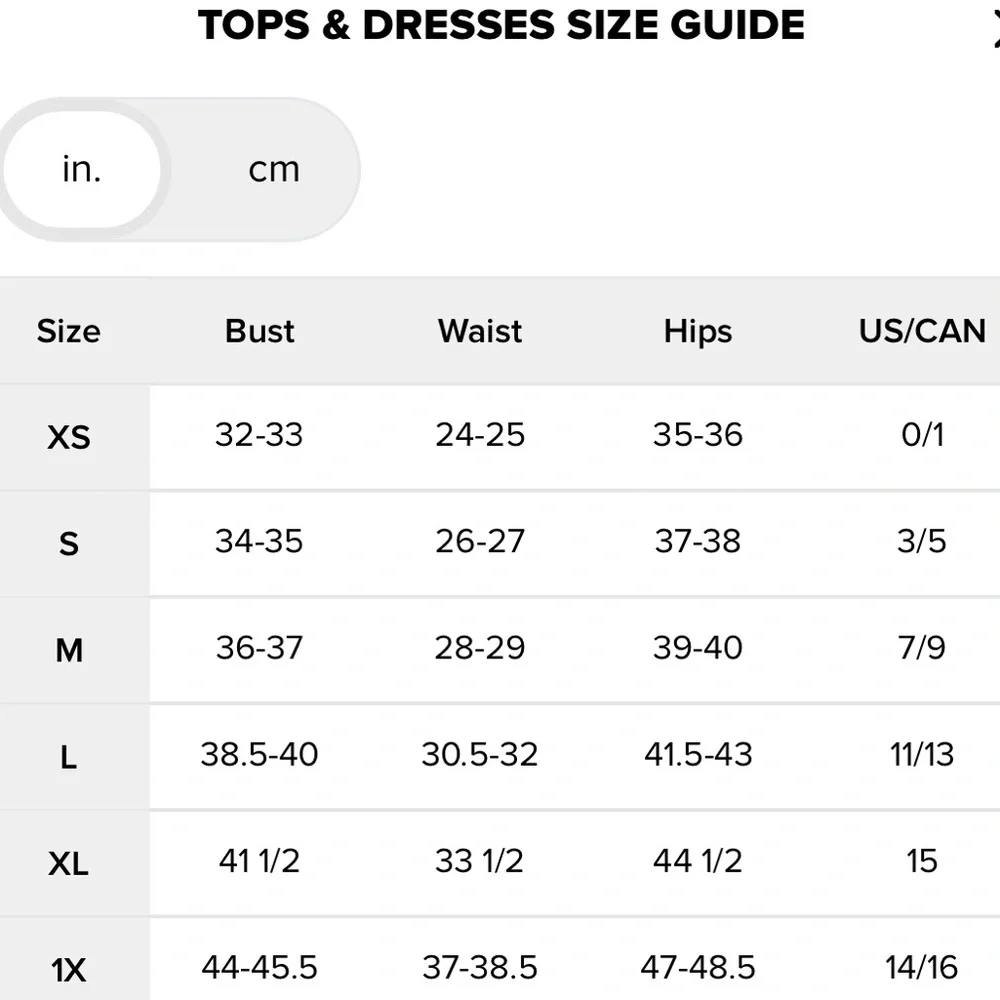Click the L hips value 41.5-43

point(698,754)
